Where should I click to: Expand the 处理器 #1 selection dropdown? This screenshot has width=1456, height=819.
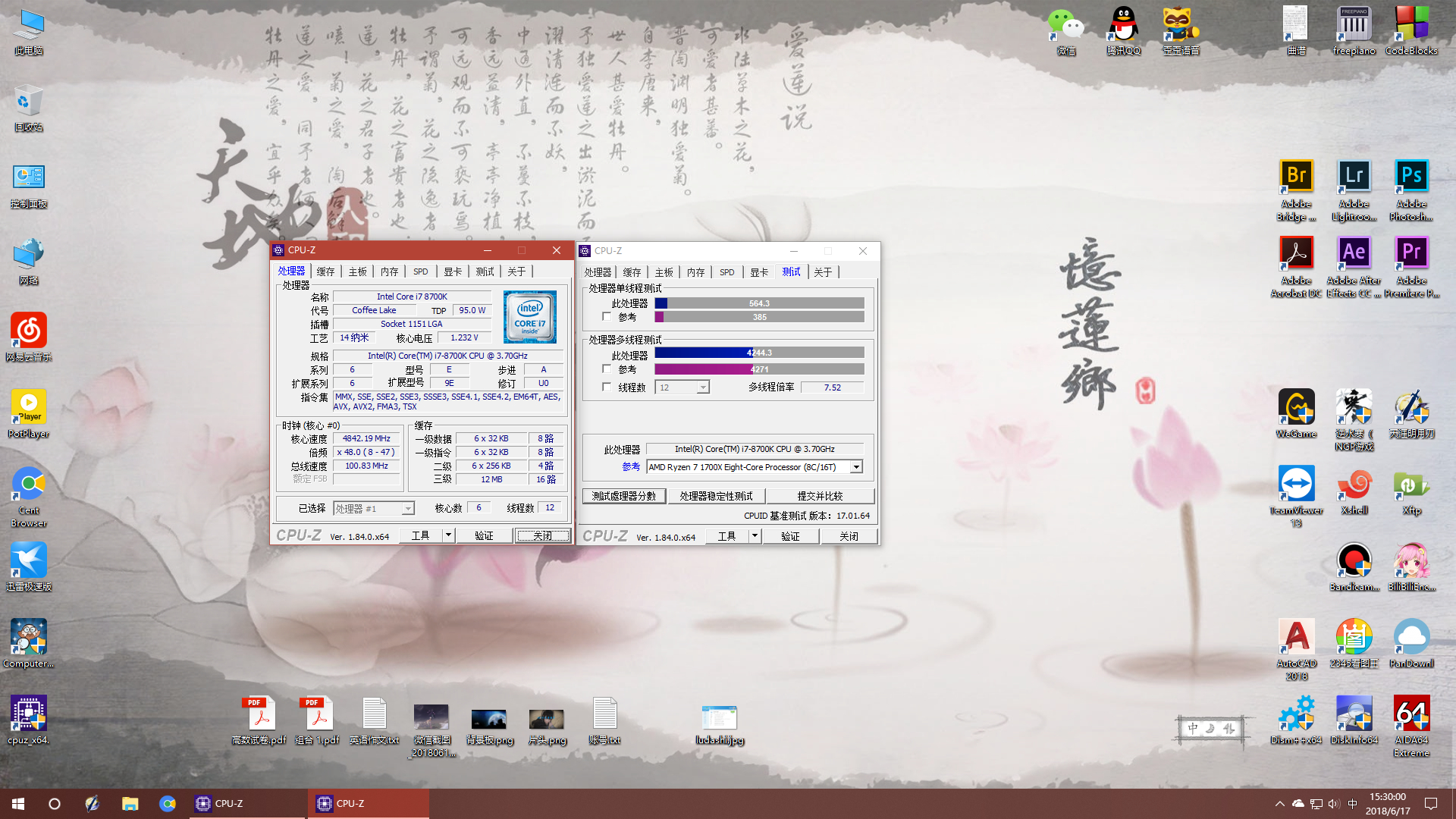click(x=408, y=509)
